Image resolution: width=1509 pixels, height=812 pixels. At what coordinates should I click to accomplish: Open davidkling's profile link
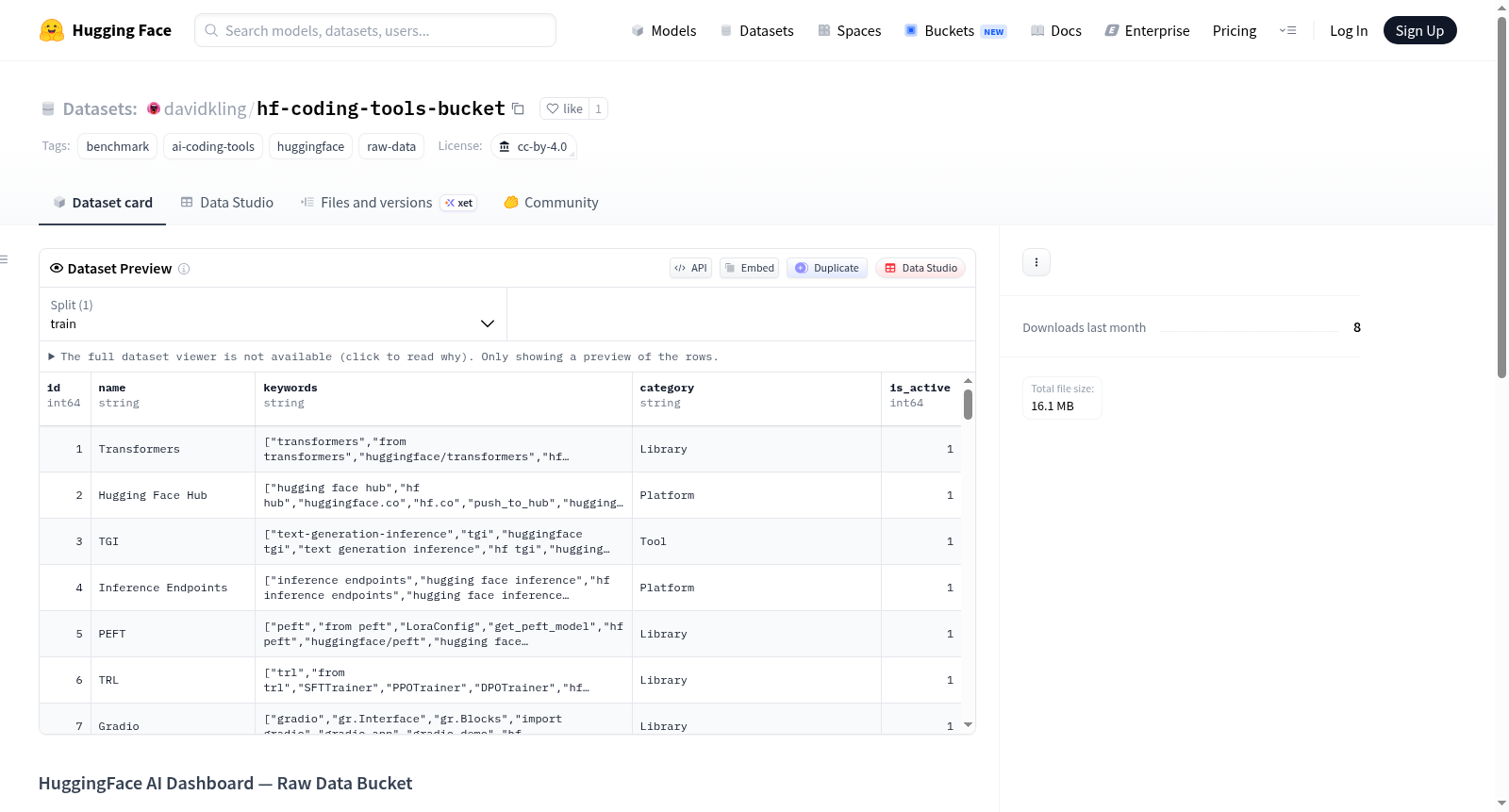pyautogui.click(x=205, y=108)
